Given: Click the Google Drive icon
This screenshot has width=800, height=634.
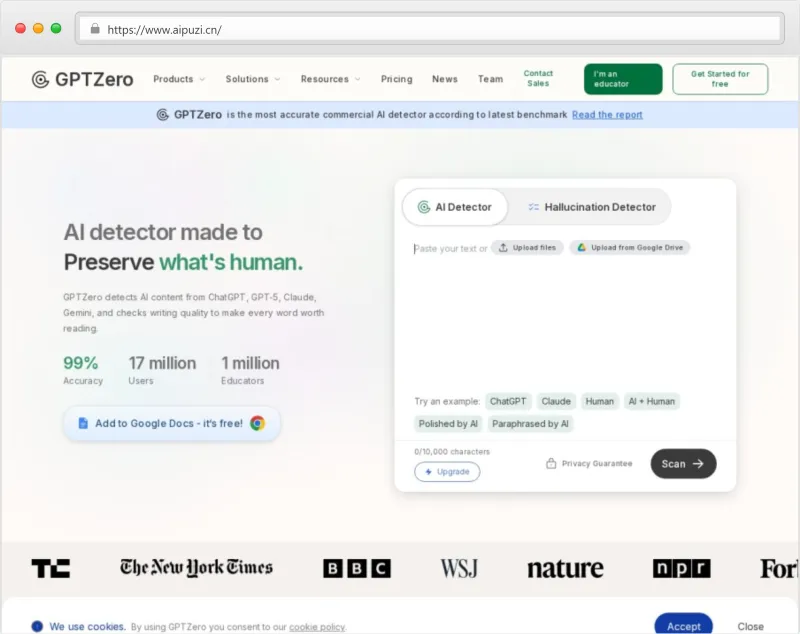Looking at the screenshot, I should (x=581, y=247).
